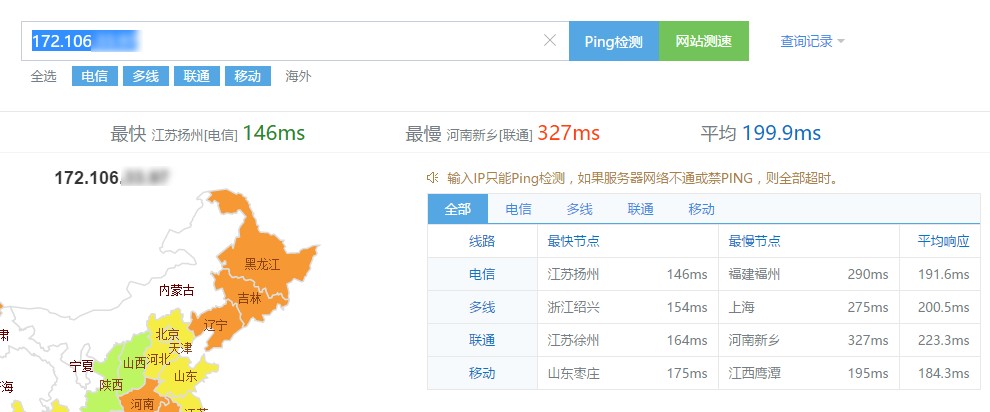Screen dimensions: 990x412
Task: Click the 网站测速 button
Action: 704,41
